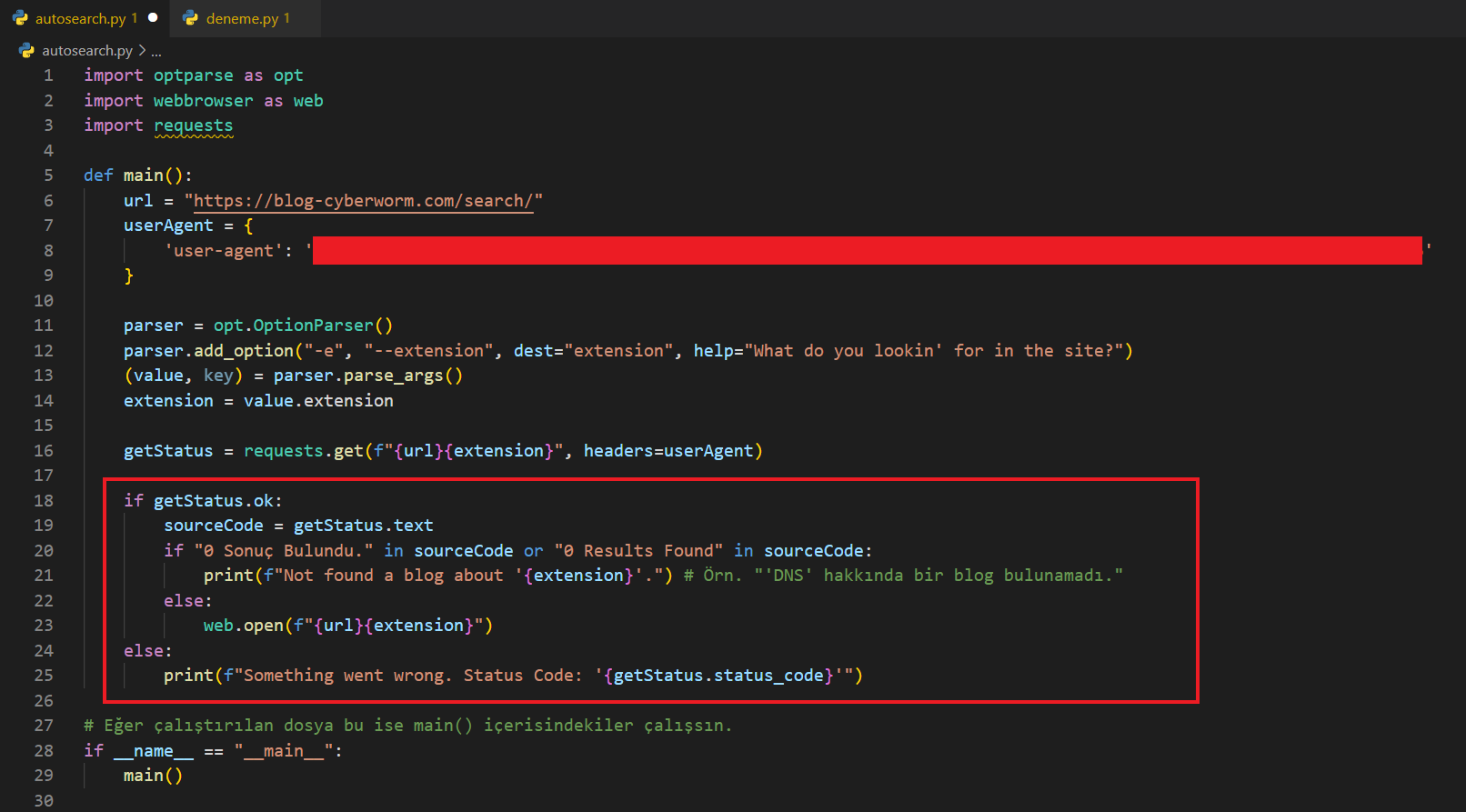
Task: Open the autosearch.py breadcrumb item
Action: pos(86,51)
